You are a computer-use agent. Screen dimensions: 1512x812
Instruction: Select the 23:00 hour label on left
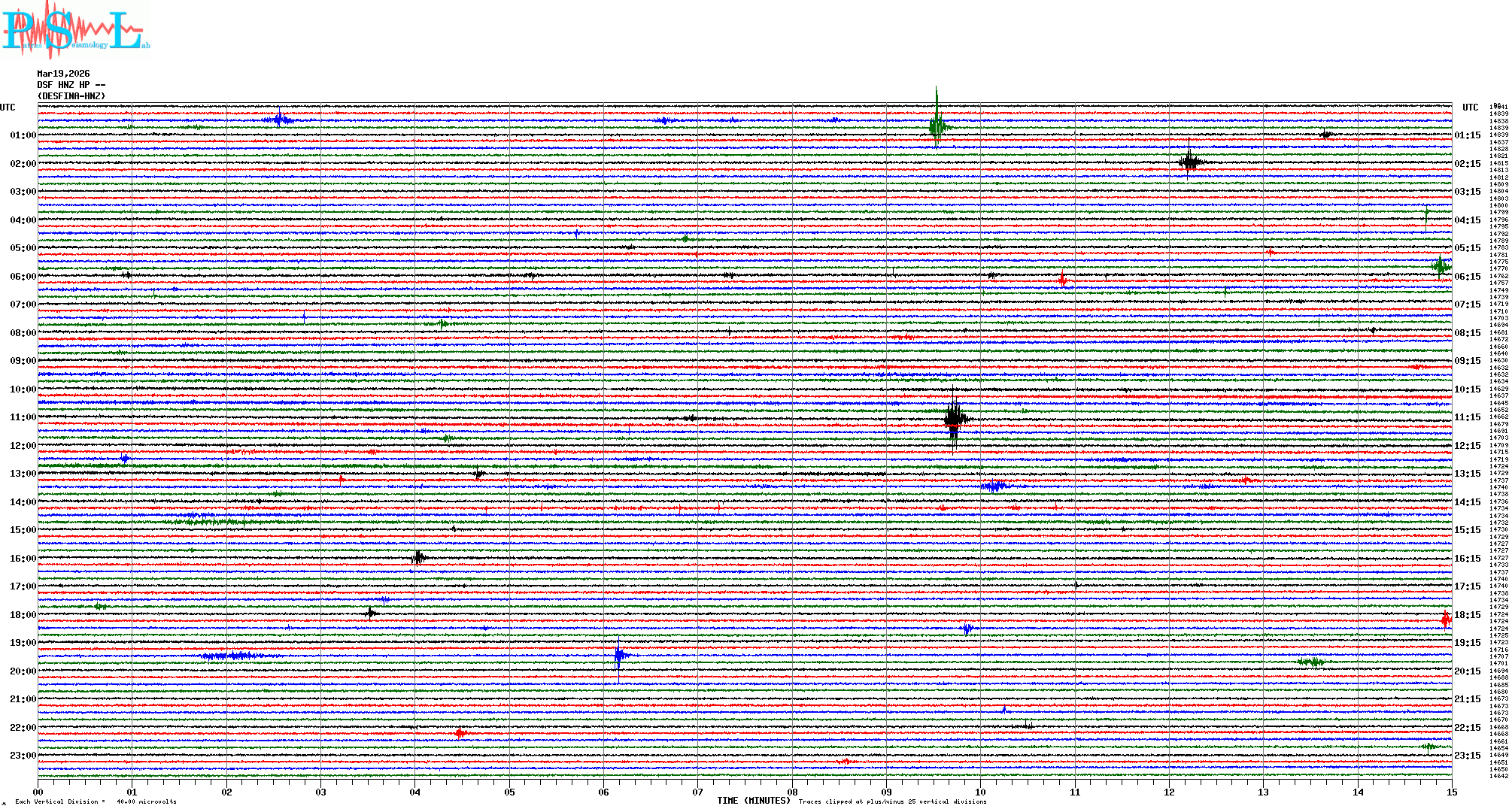click(x=23, y=756)
